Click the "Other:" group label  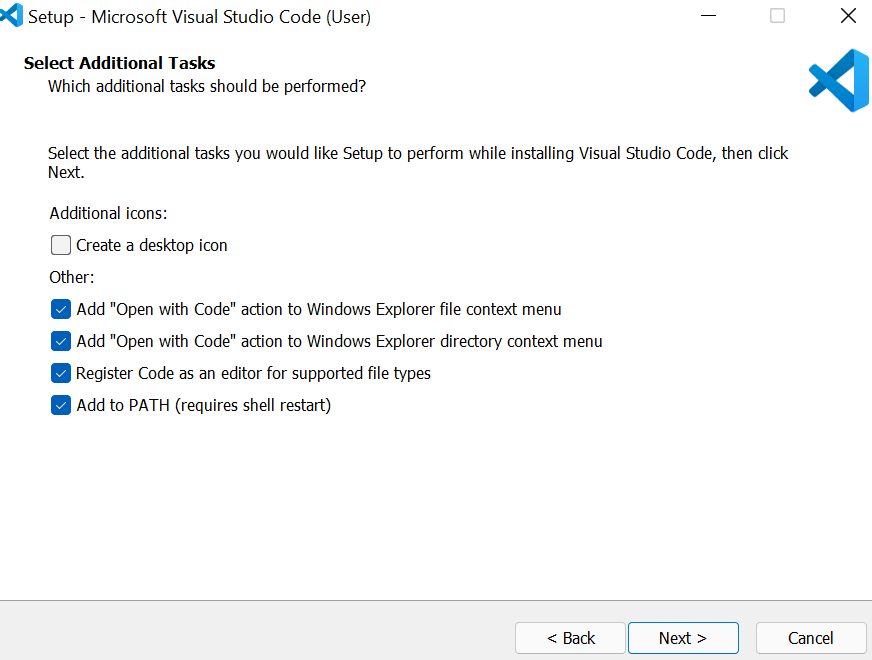tap(72, 277)
